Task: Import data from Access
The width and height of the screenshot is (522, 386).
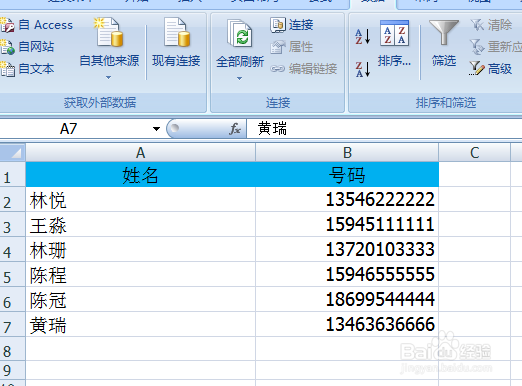Action: [36, 25]
